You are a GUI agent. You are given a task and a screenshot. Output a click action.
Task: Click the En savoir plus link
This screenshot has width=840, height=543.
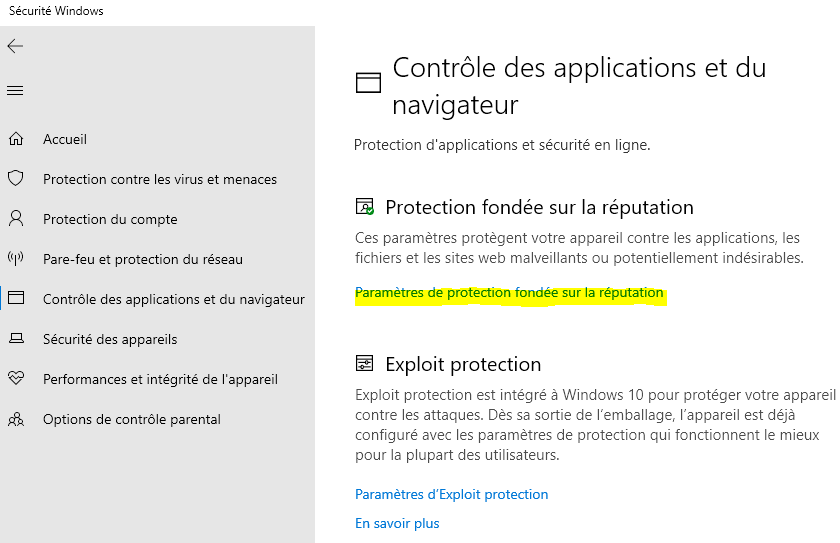[x=397, y=523]
